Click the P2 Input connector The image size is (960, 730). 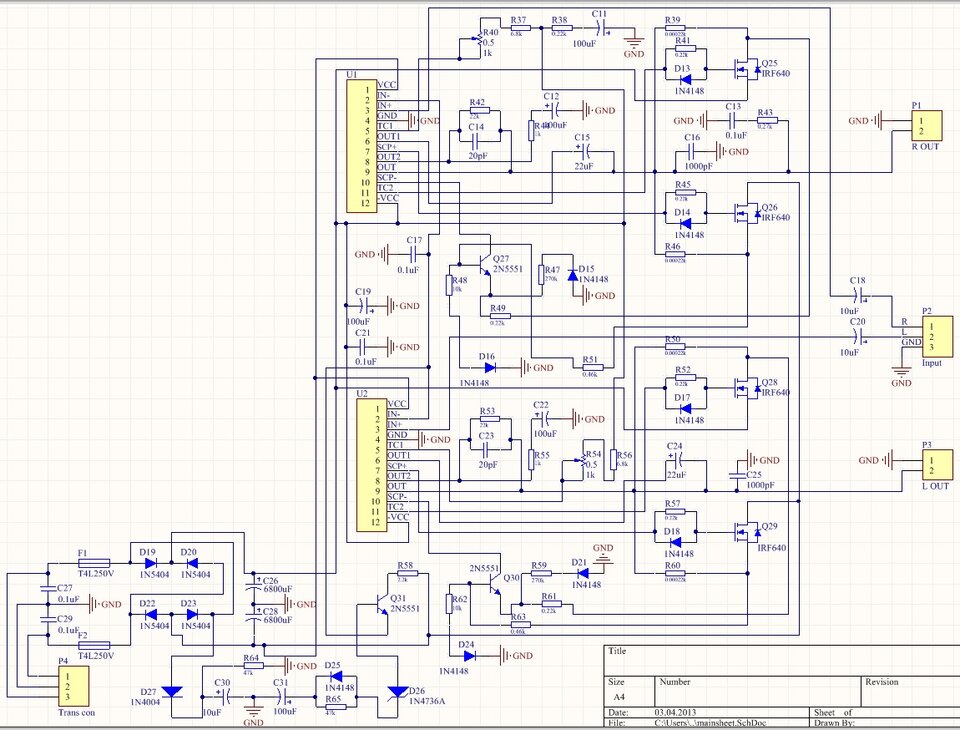(x=937, y=337)
